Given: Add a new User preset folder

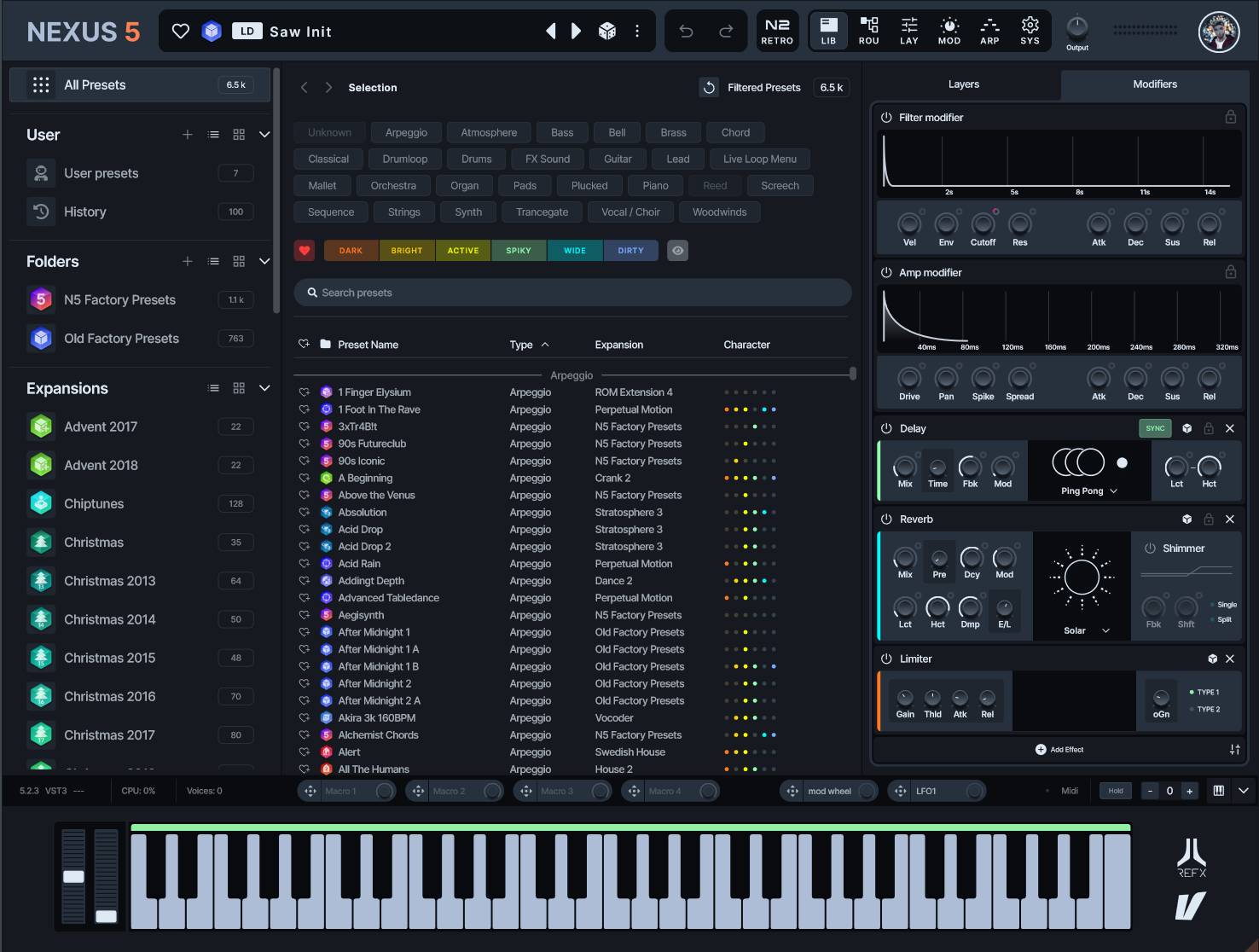Looking at the screenshot, I should tap(188, 135).
